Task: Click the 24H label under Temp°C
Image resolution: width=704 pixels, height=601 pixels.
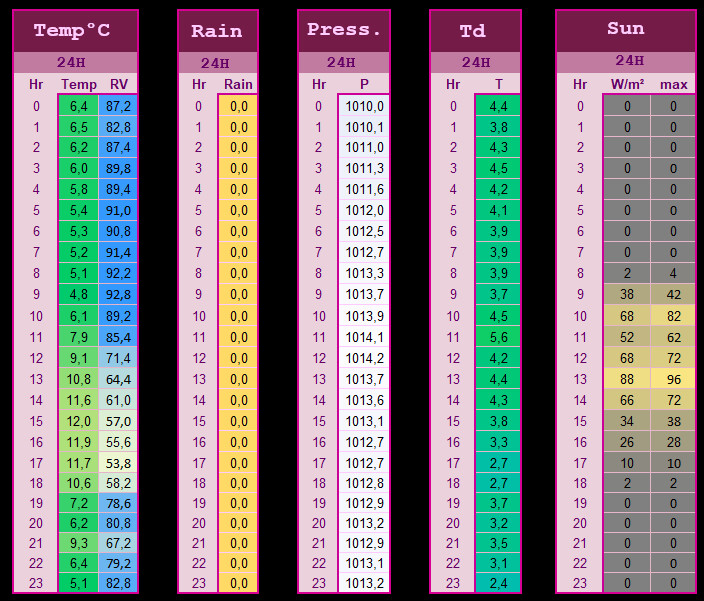Action: (x=74, y=63)
